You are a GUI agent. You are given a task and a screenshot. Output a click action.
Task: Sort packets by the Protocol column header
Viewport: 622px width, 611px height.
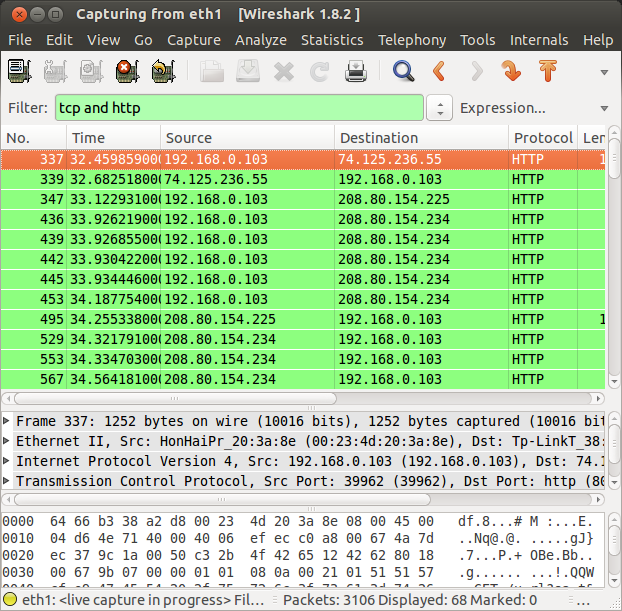(x=543, y=138)
